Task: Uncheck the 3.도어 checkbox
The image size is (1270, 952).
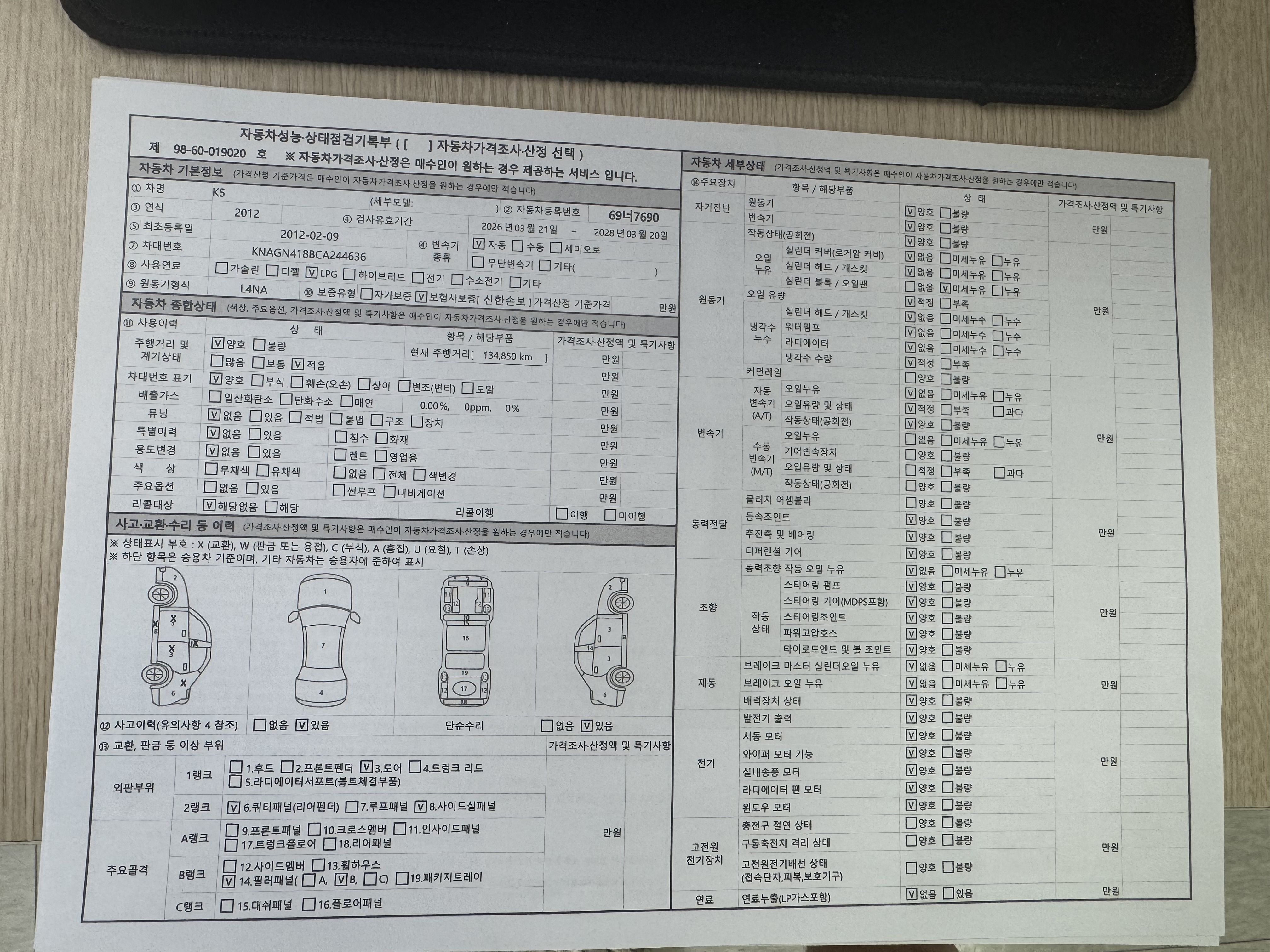Action: tap(367, 767)
